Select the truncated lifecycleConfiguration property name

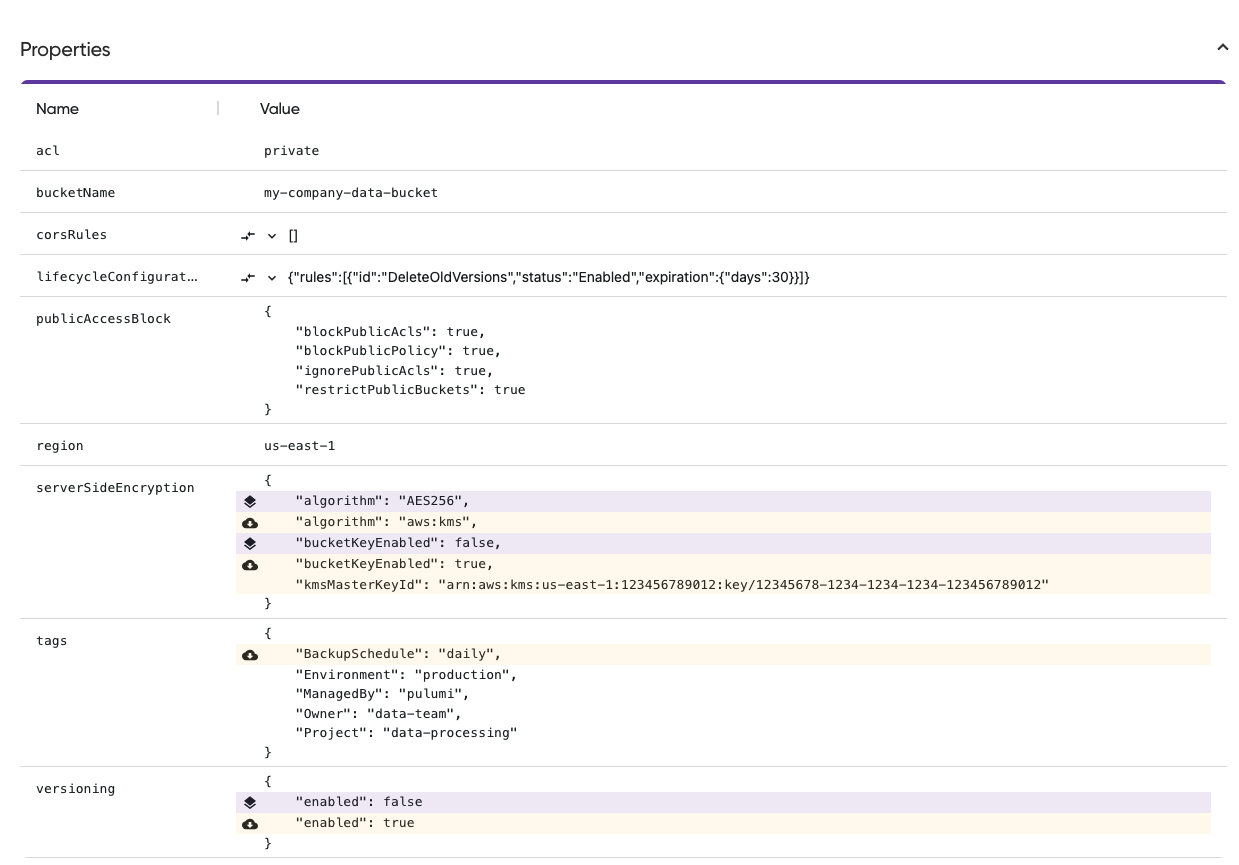coord(117,277)
